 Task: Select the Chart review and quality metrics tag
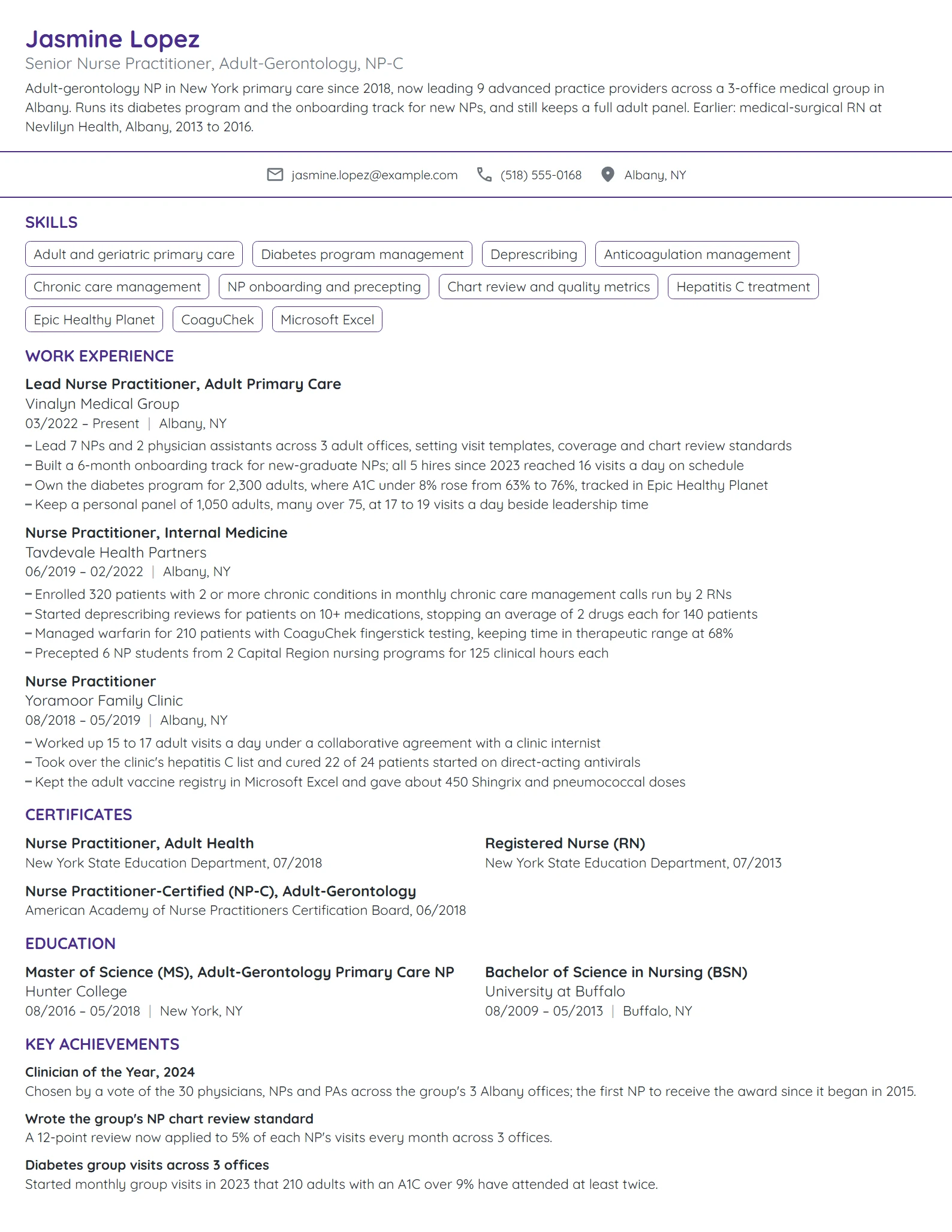click(549, 287)
